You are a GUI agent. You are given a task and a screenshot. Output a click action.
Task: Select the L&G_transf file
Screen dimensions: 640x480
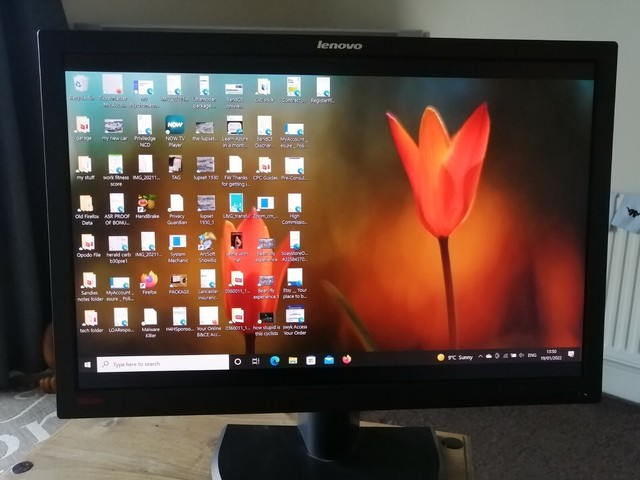[x=236, y=206]
